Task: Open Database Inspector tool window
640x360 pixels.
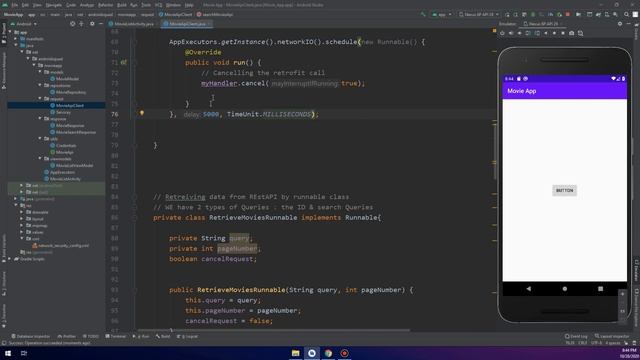Action: tap(31, 336)
